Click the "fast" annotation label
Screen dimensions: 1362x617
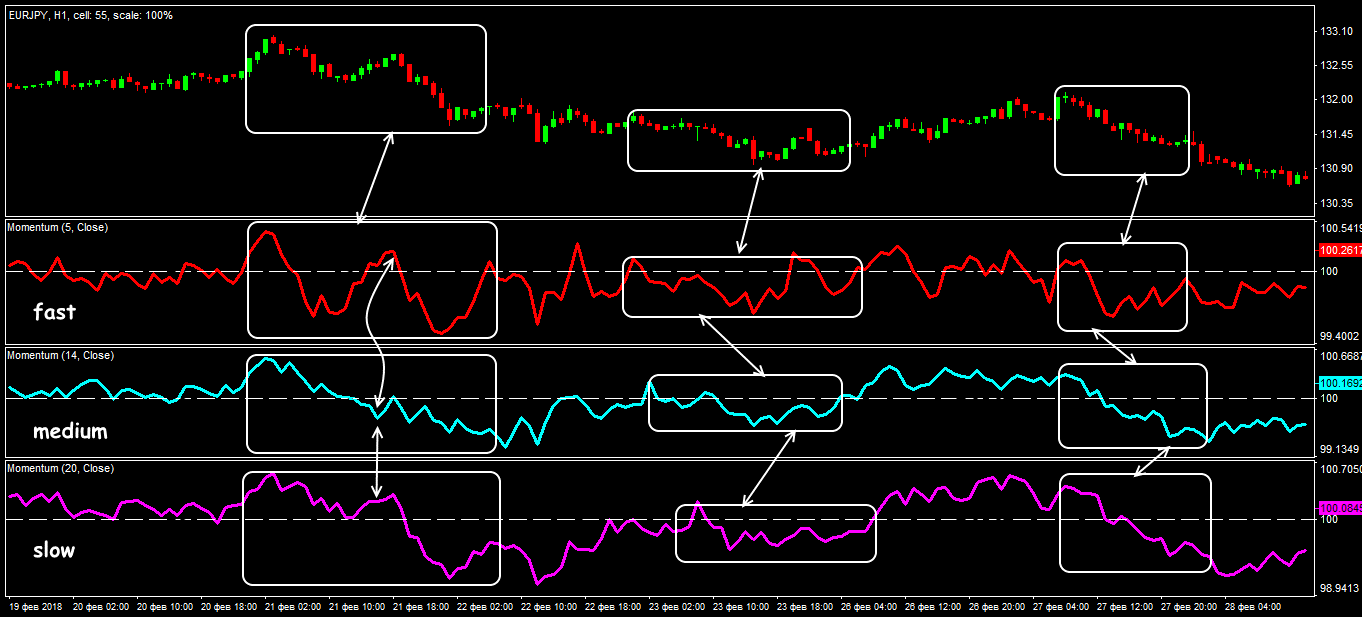click(x=54, y=312)
